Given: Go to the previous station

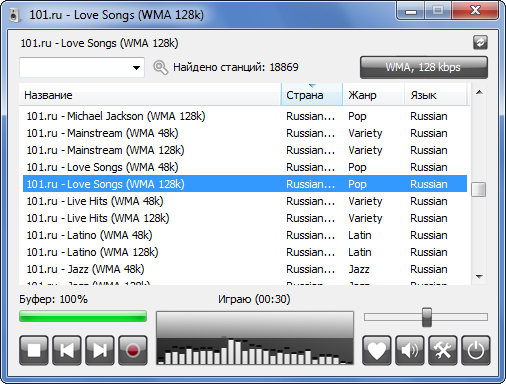Looking at the screenshot, I should 67,350.
